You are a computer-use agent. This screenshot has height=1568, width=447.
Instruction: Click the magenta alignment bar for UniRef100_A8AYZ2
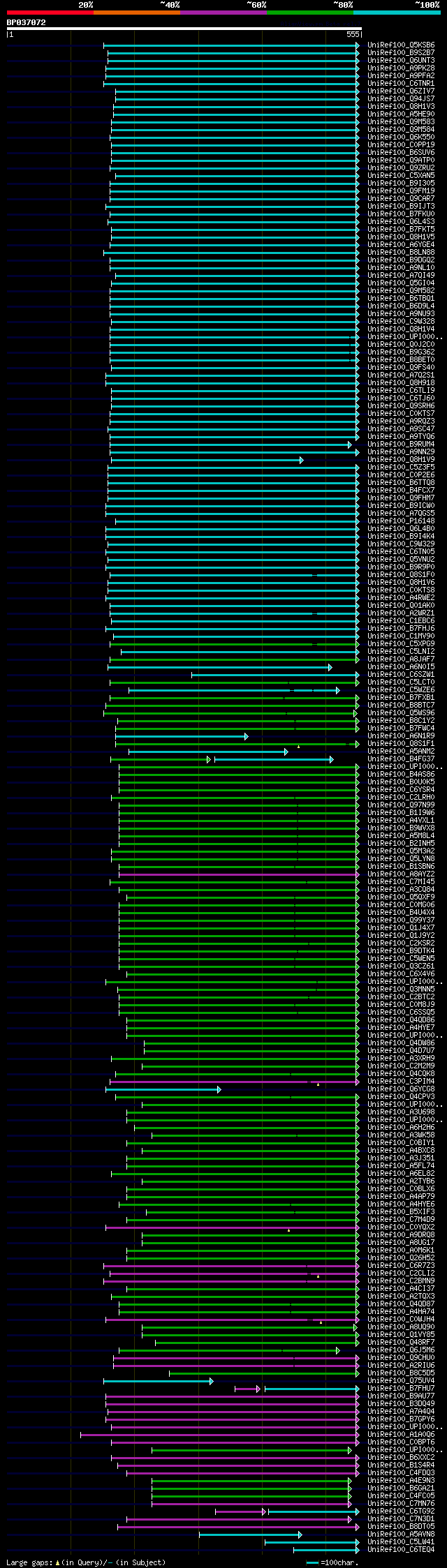(240, 874)
